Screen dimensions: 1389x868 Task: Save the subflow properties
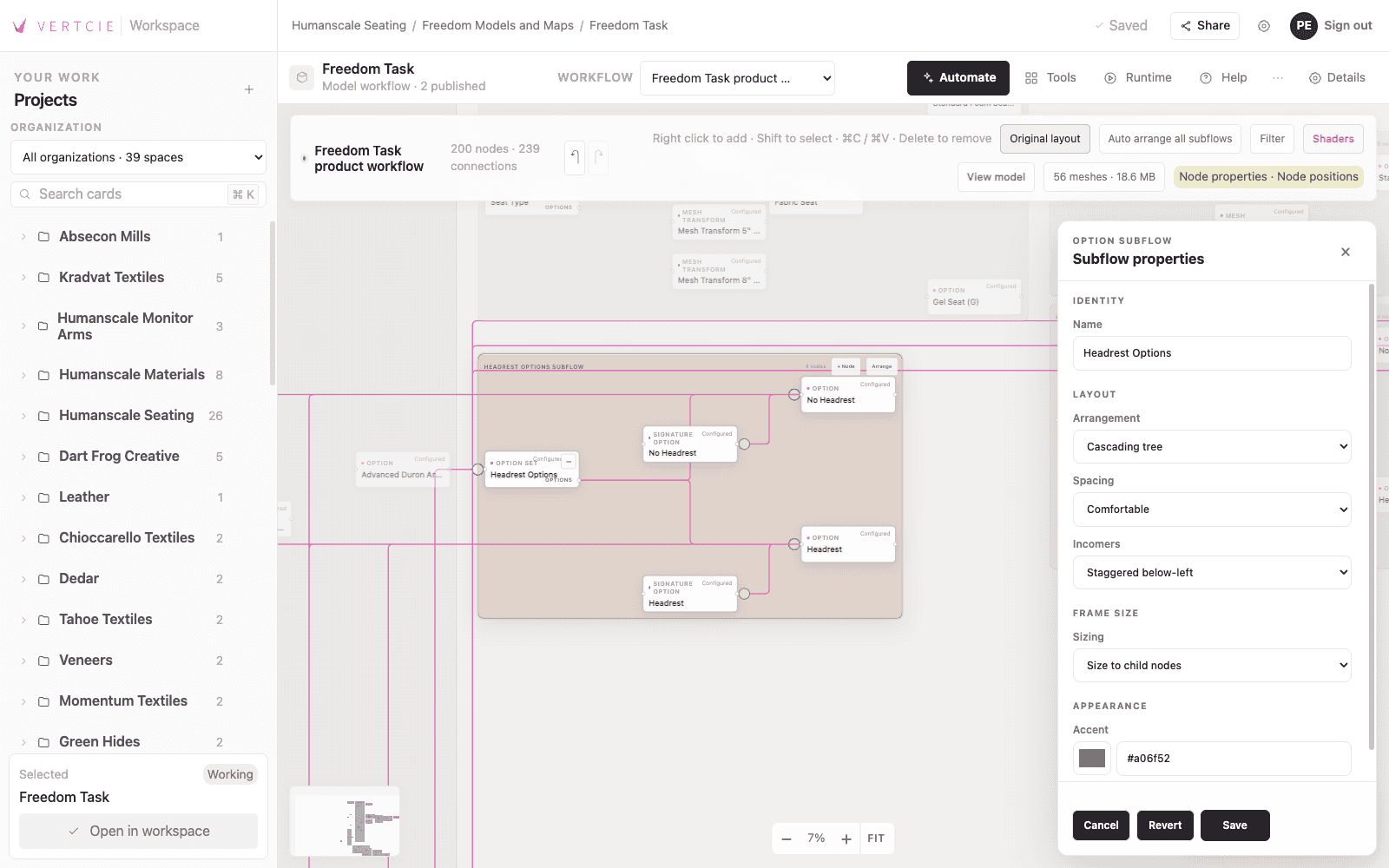(1235, 825)
